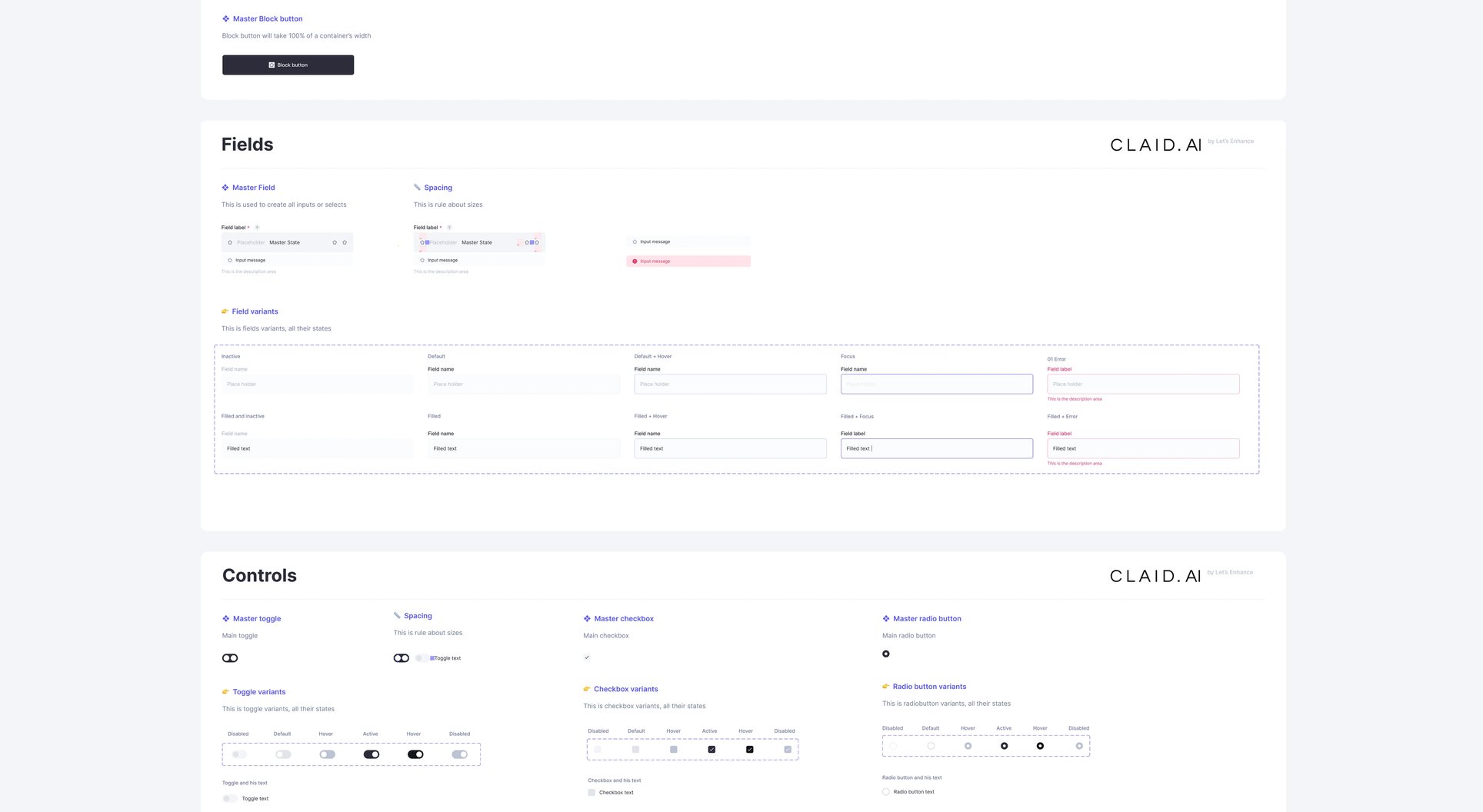Click the dark Block button
The image size is (1483, 812).
tap(288, 65)
